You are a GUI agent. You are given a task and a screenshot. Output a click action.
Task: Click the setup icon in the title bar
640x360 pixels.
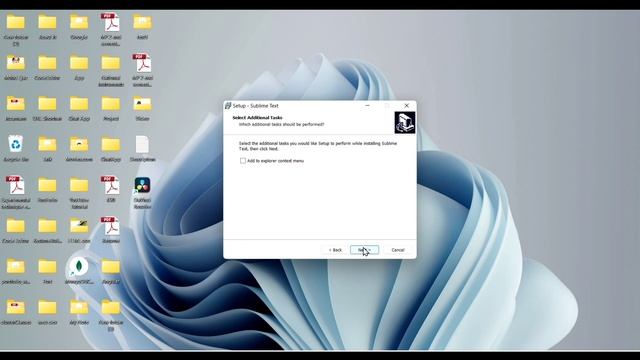(x=228, y=106)
